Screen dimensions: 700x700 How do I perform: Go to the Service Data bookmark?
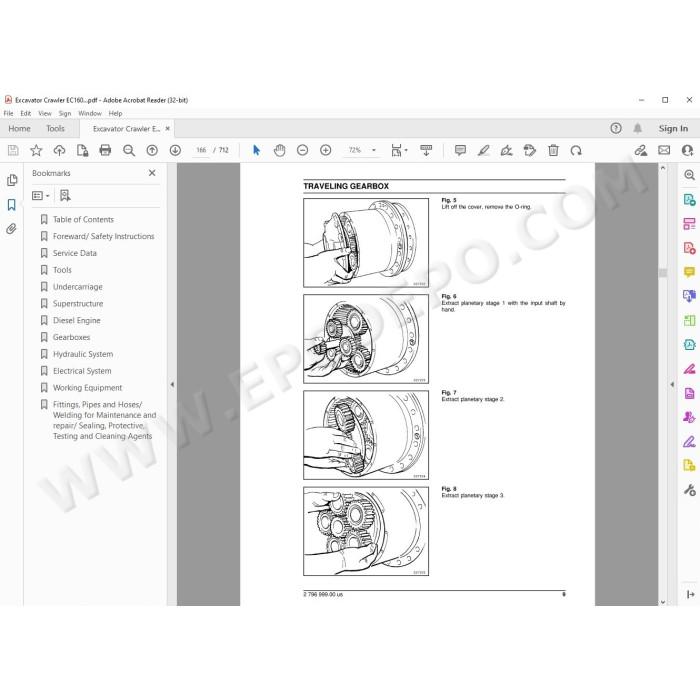[75, 253]
